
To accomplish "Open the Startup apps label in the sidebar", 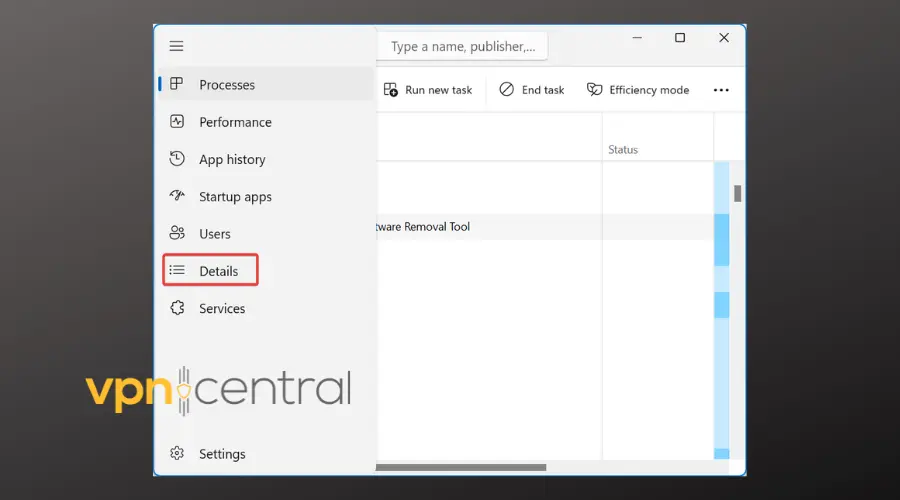I will (235, 197).
